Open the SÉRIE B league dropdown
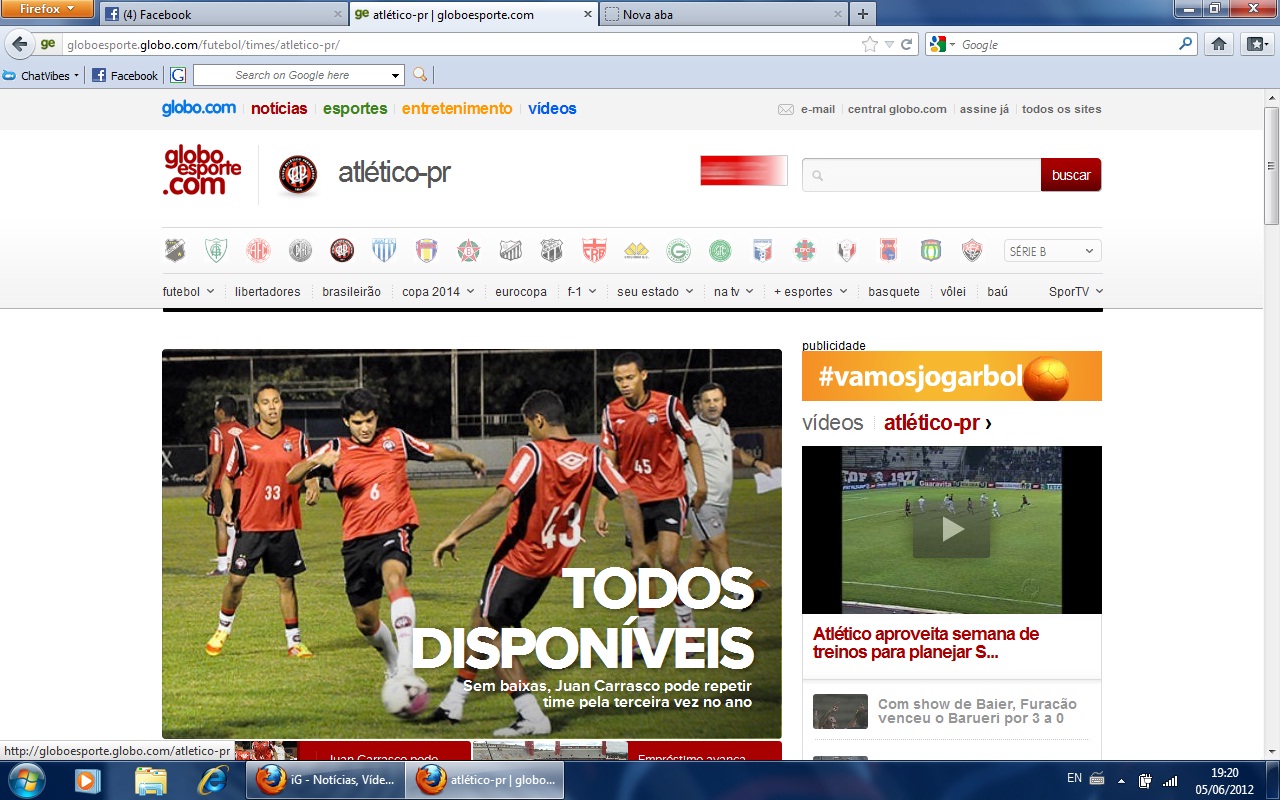 (1051, 251)
